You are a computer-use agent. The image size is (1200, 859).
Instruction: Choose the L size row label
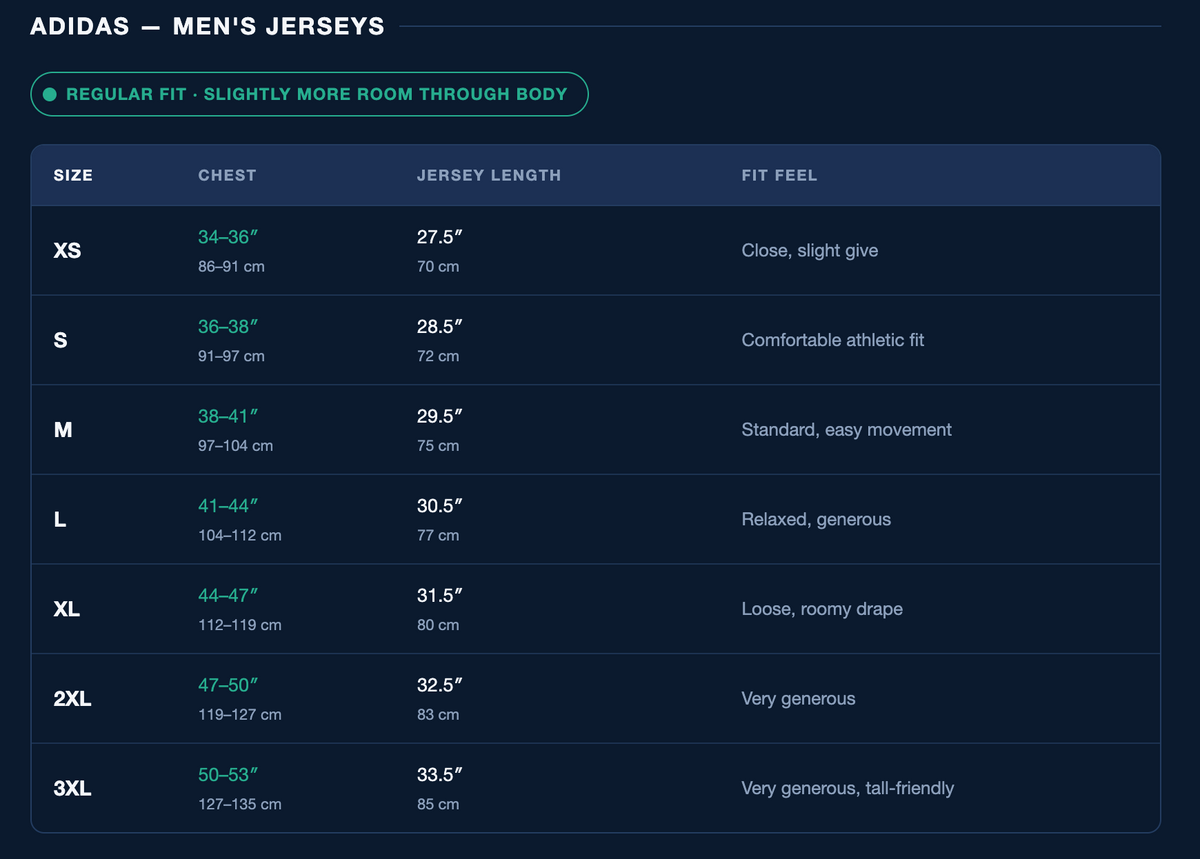(60, 519)
